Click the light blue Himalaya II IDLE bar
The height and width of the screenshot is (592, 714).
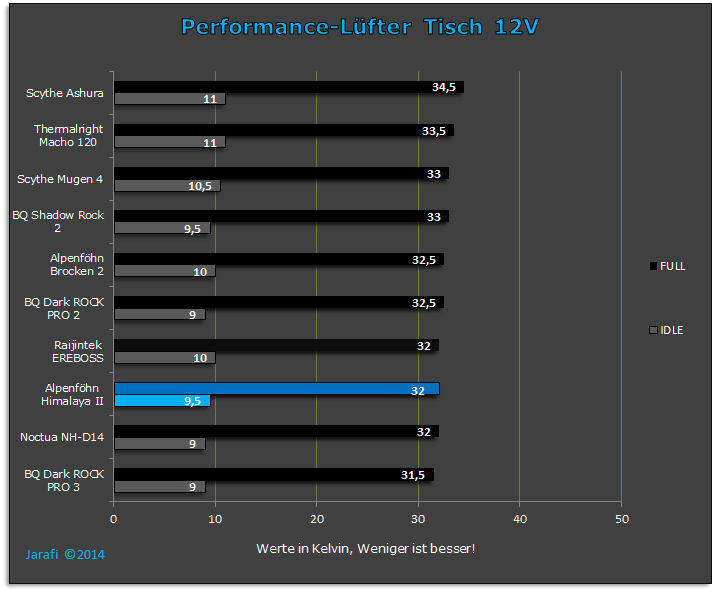tap(162, 401)
